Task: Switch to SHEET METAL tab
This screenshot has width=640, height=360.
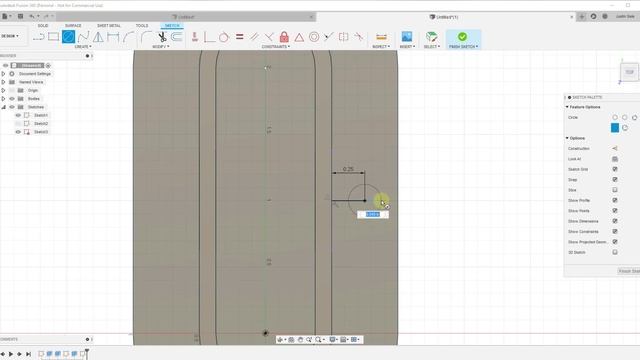Action: tap(109, 26)
